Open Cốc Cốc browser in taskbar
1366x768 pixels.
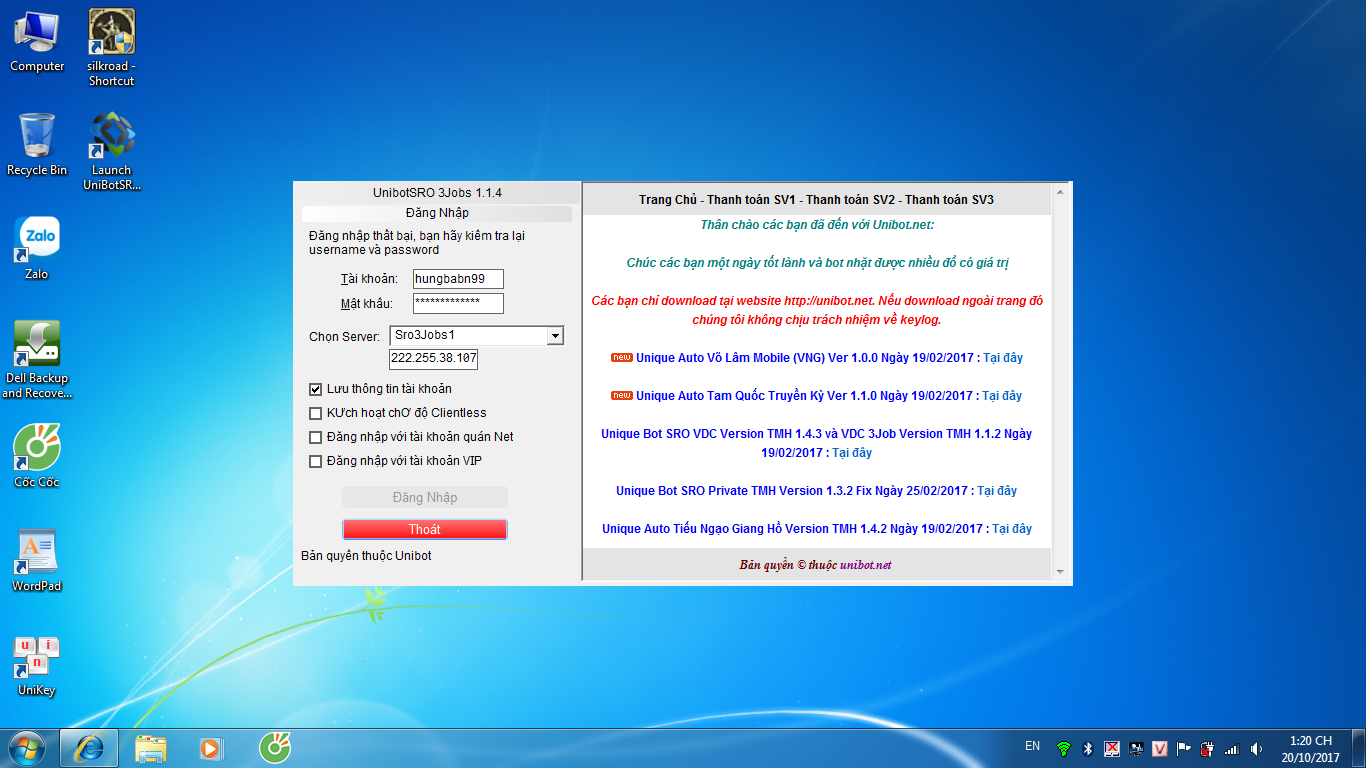pos(275,748)
